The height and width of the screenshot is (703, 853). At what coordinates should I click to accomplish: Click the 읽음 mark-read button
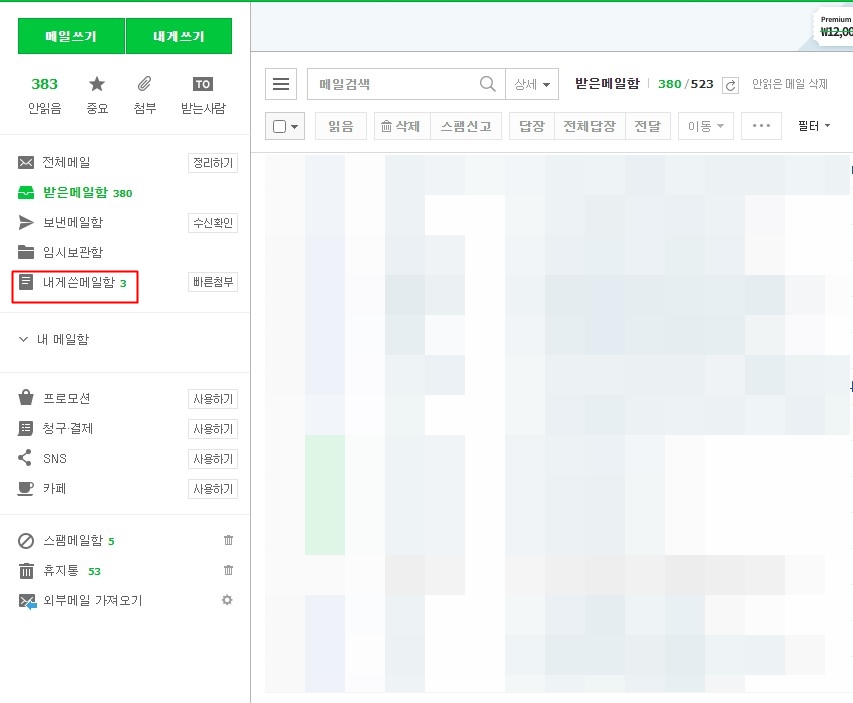tap(341, 126)
